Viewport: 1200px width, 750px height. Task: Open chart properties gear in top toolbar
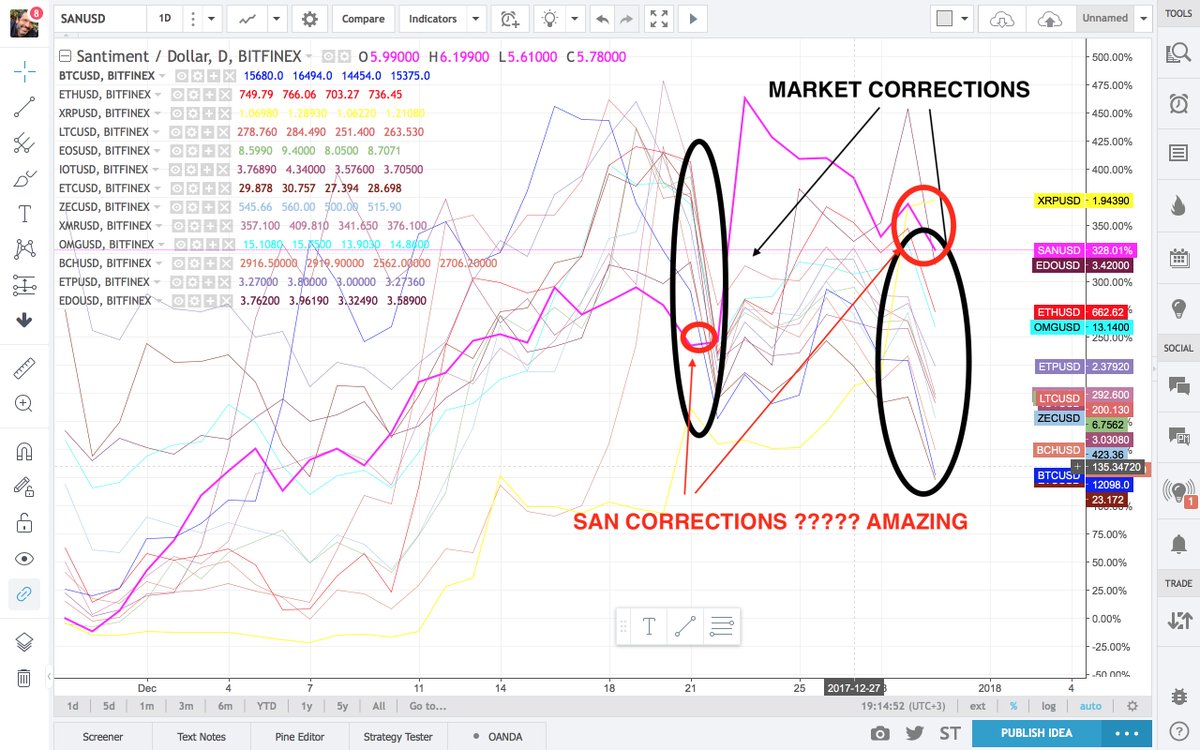[310, 19]
